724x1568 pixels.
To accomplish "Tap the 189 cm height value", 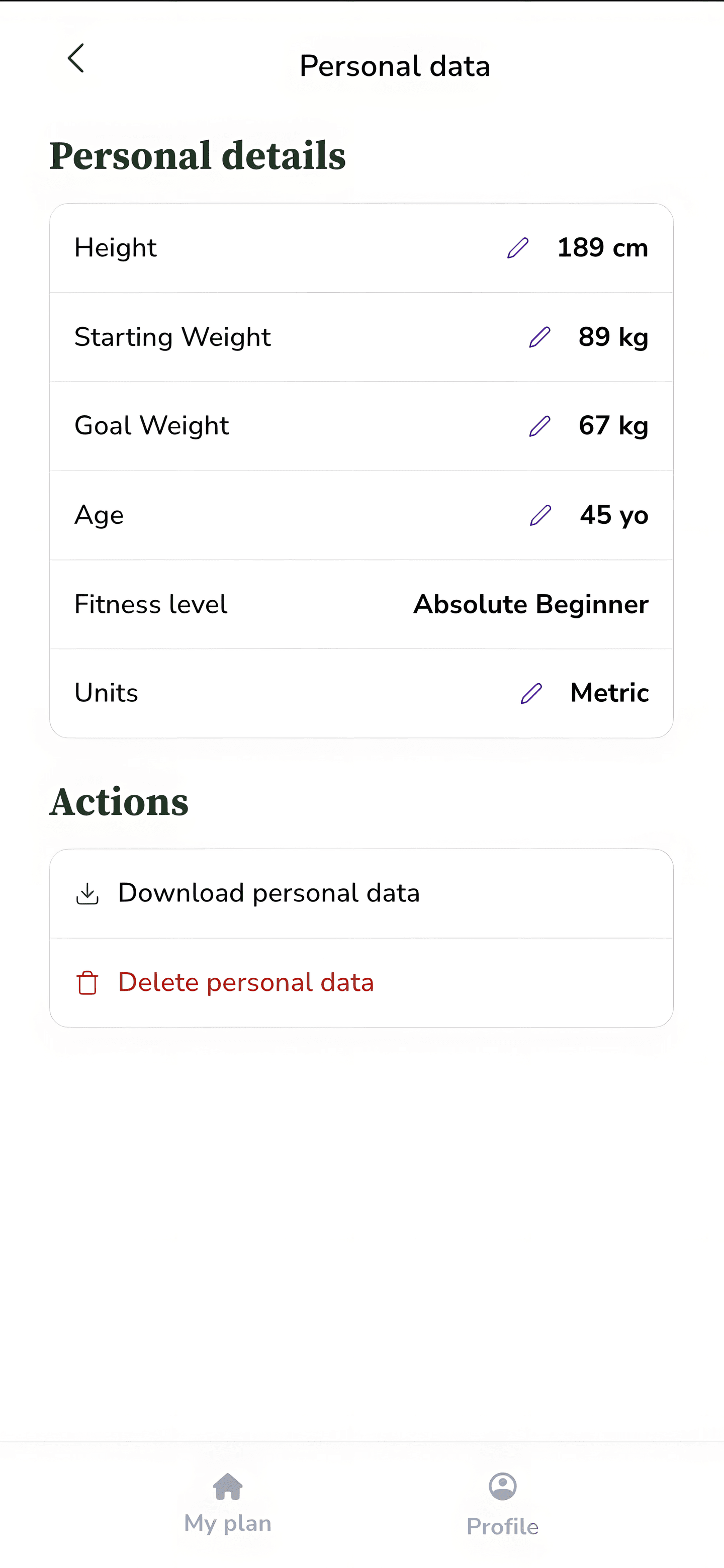I will click(x=602, y=248).
